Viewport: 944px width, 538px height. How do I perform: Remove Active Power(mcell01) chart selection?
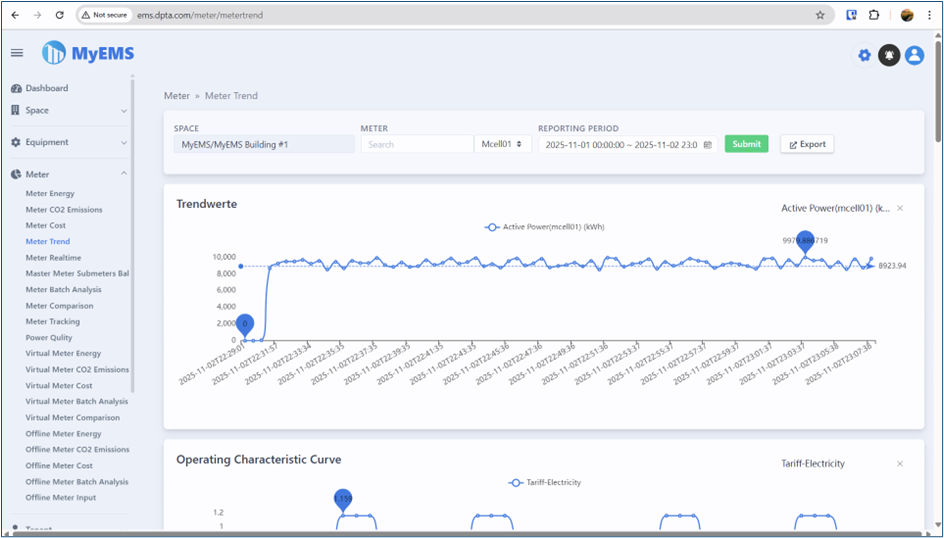pos(900,208)
